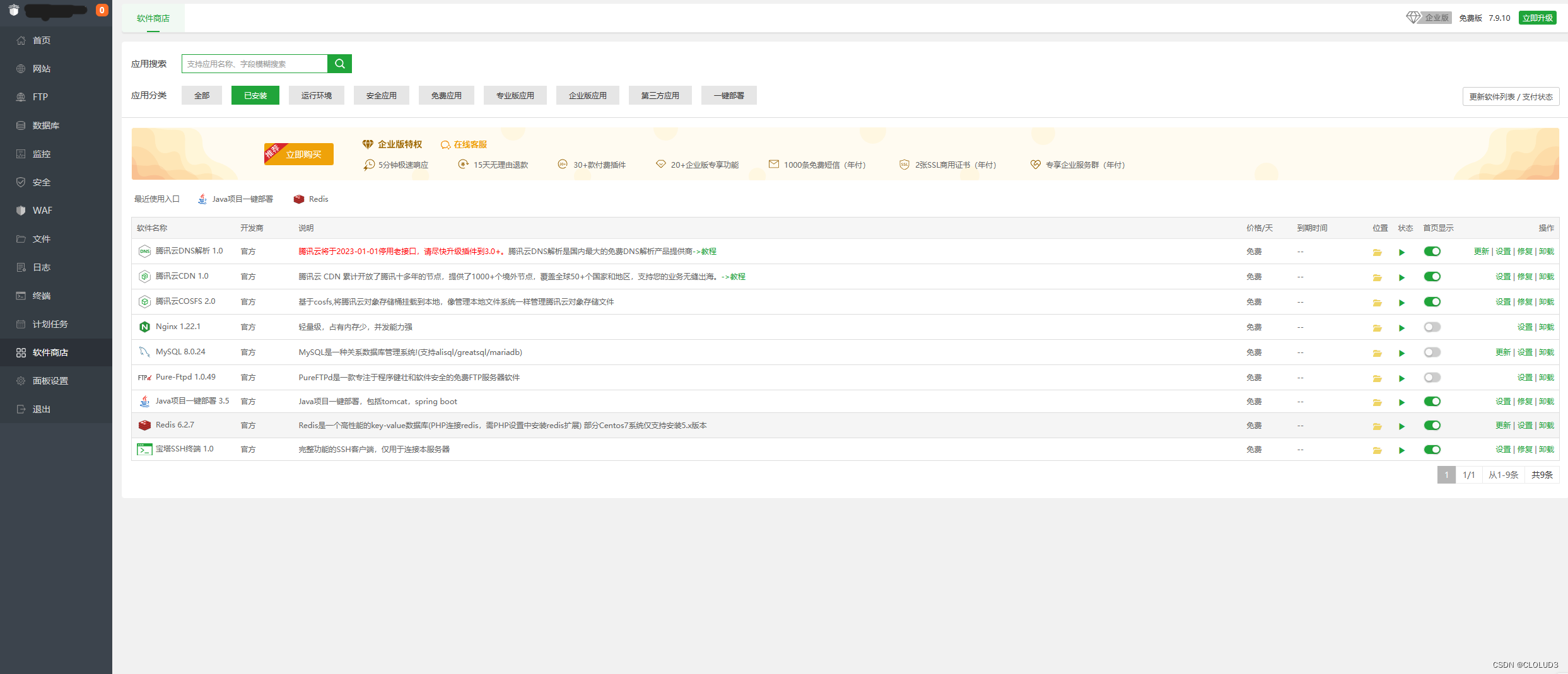This screenshot has width=1568, height=674.
Task: Click the MySQL dolphin icon
Action: (144, 352)
